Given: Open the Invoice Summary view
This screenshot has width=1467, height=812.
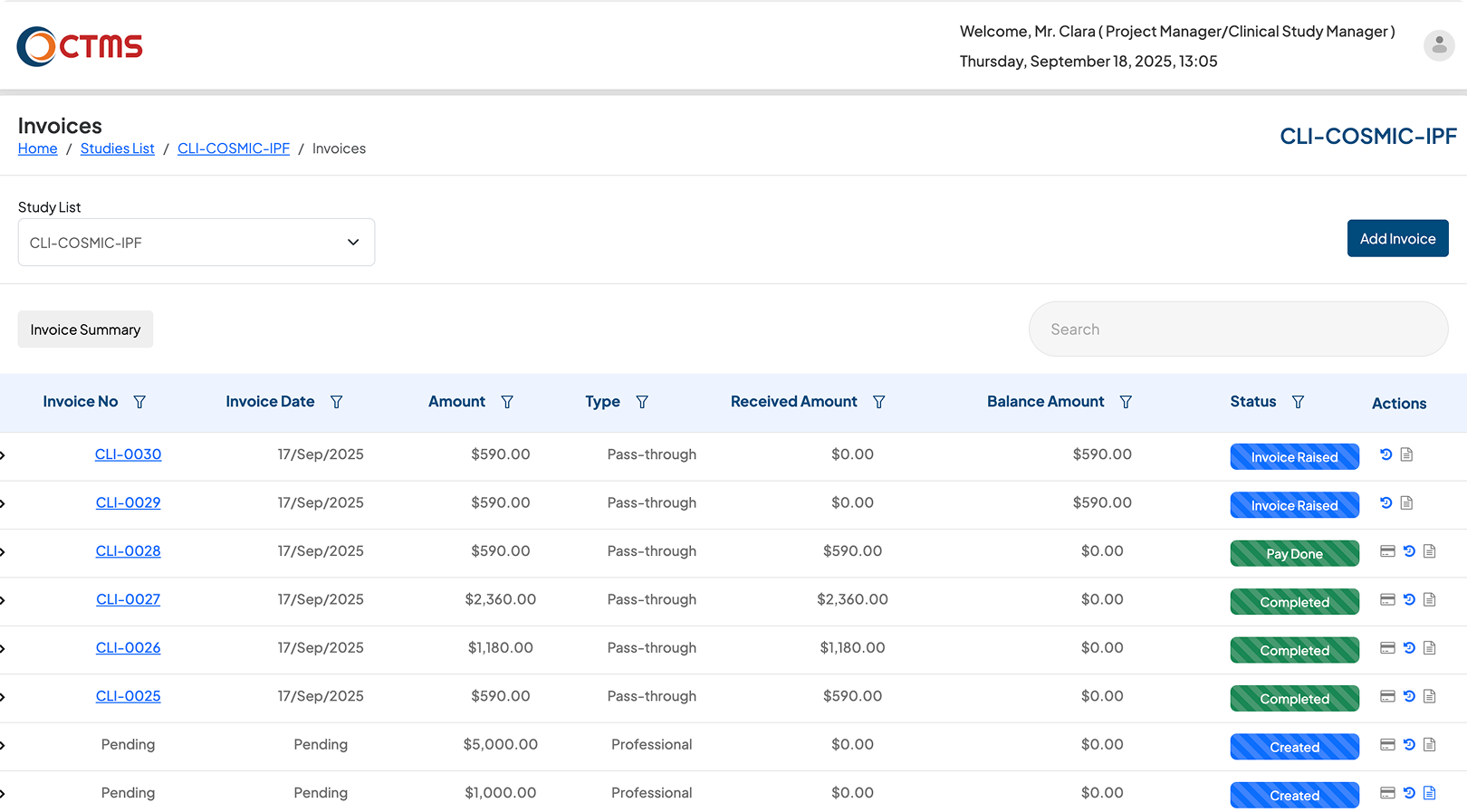Looking at the screenshot, I should pyautogui.click(x=85, y=330).
